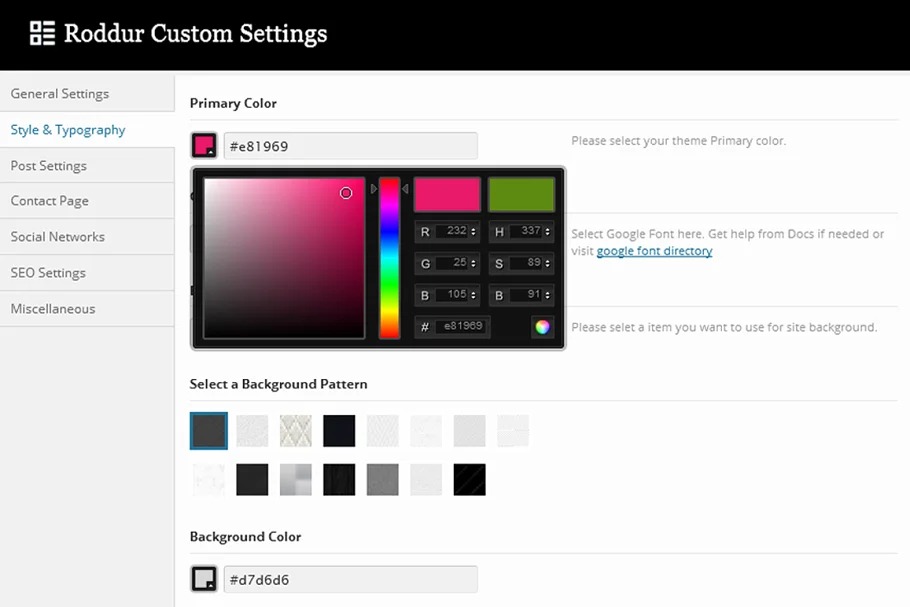Click the Background Color swatch icon
The width and height of the screenshot is (910, 607).
pos(204,579)
